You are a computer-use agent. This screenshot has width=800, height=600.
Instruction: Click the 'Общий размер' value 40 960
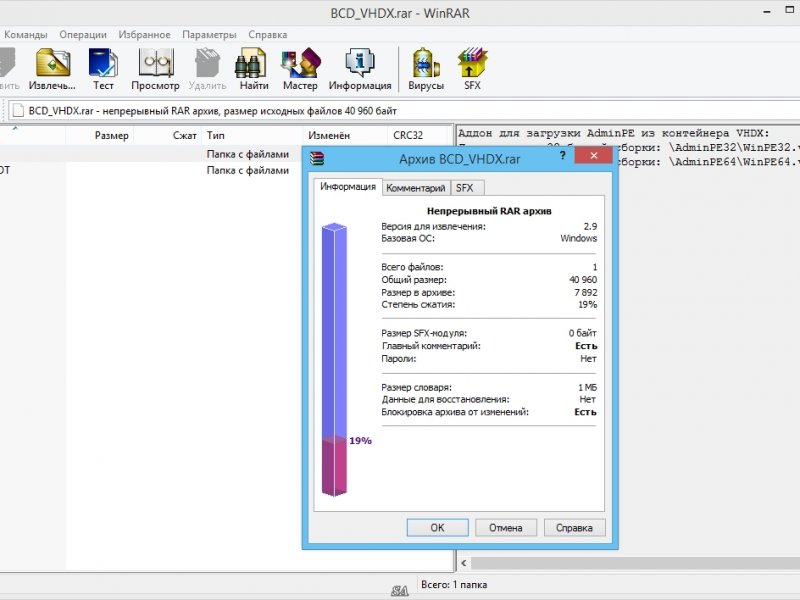[x=583, y=280]
